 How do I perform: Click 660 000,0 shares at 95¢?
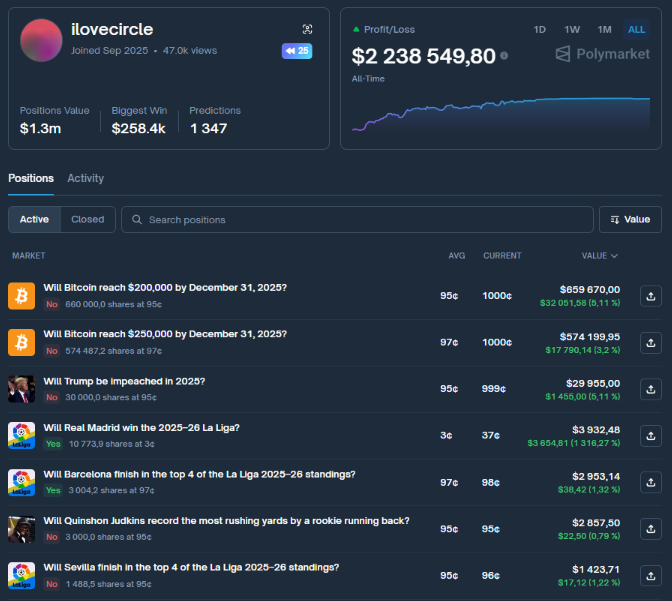[113, 304]
